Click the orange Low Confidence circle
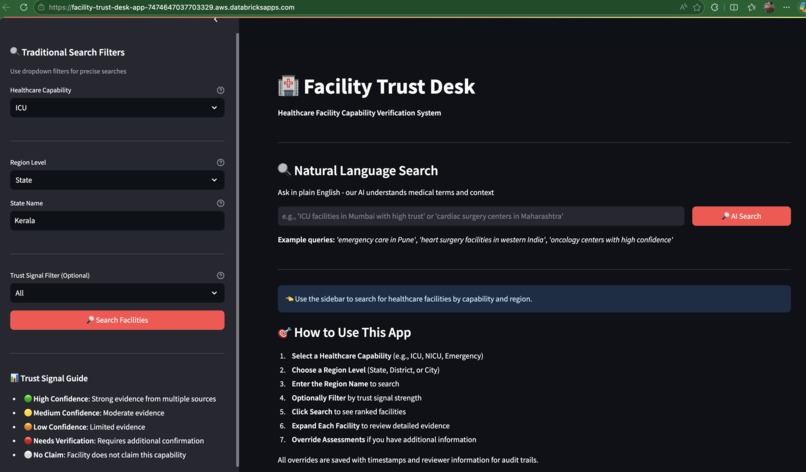 coord(28,426)
